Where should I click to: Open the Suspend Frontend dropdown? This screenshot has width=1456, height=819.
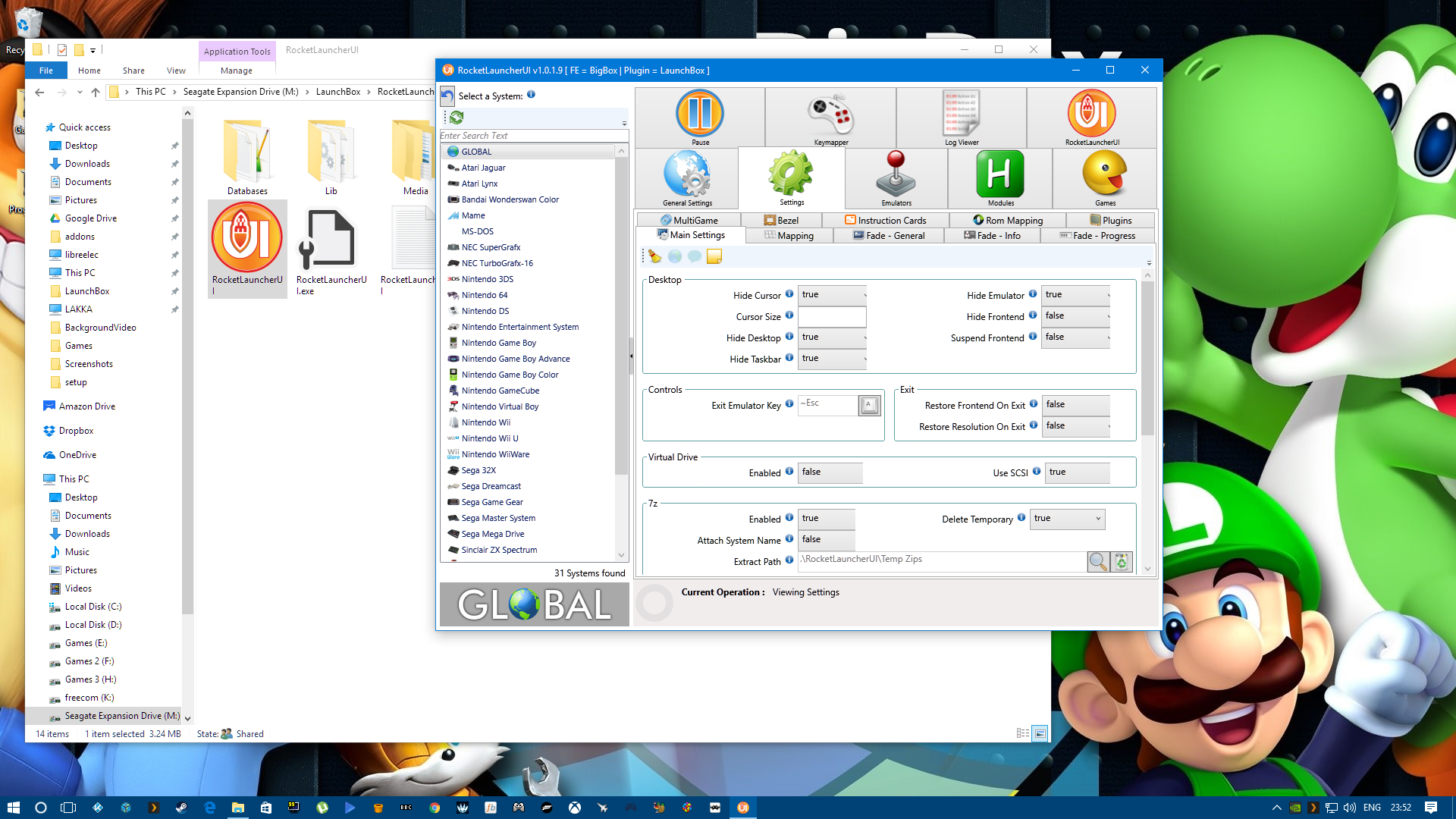pyautogui.click(x=1077, y=337)
